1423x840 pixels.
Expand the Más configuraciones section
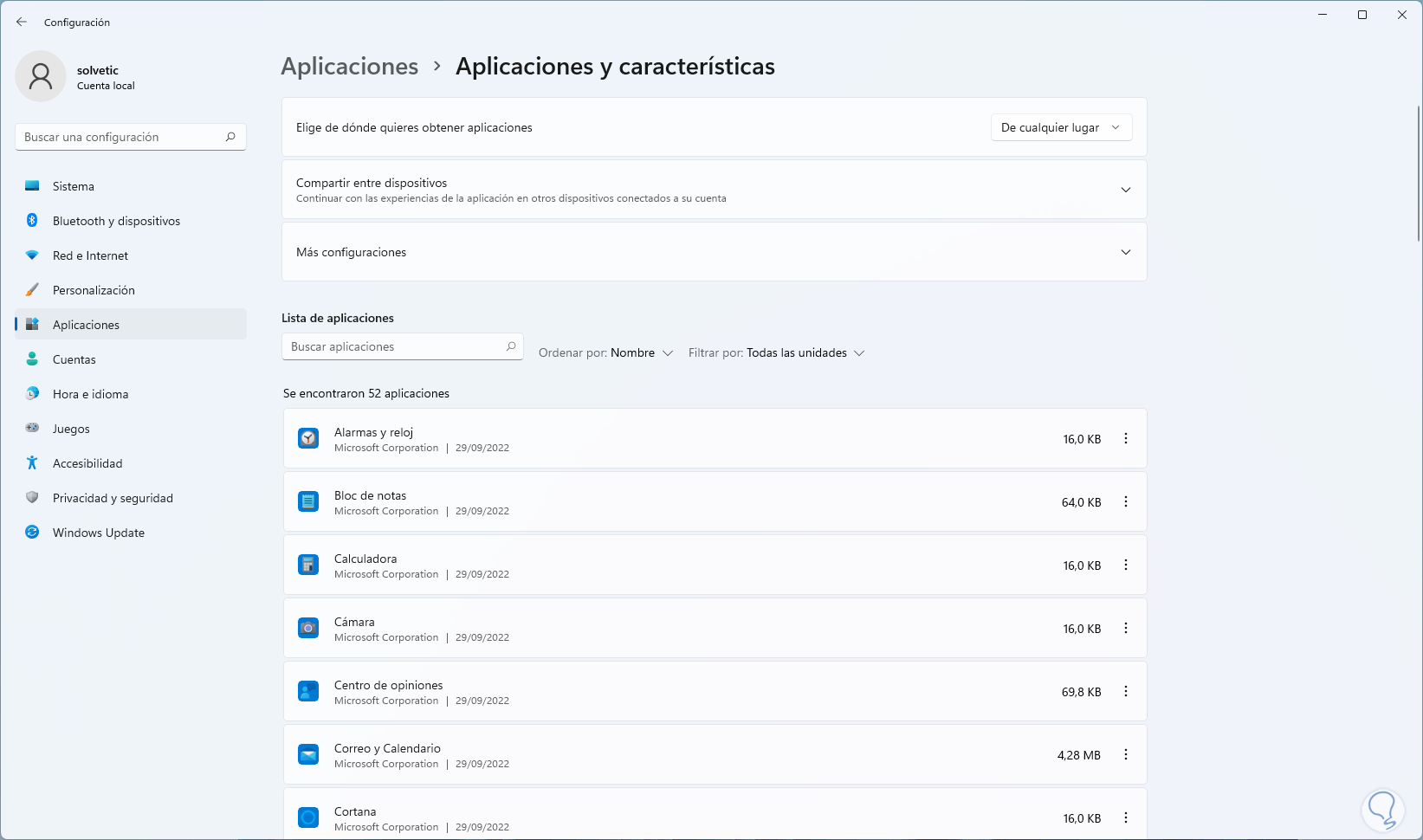[x=1126, y=252]
